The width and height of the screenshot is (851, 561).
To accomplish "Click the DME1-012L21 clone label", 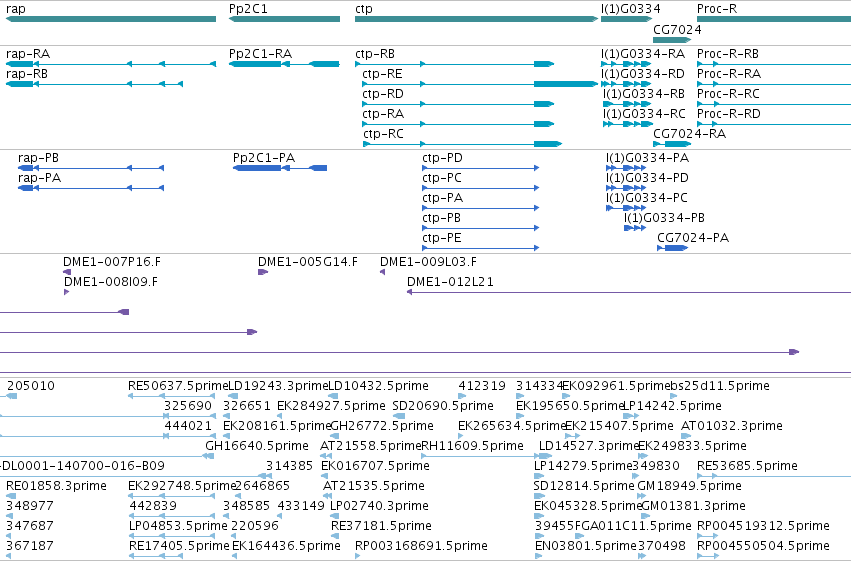I will click(450, 282).
